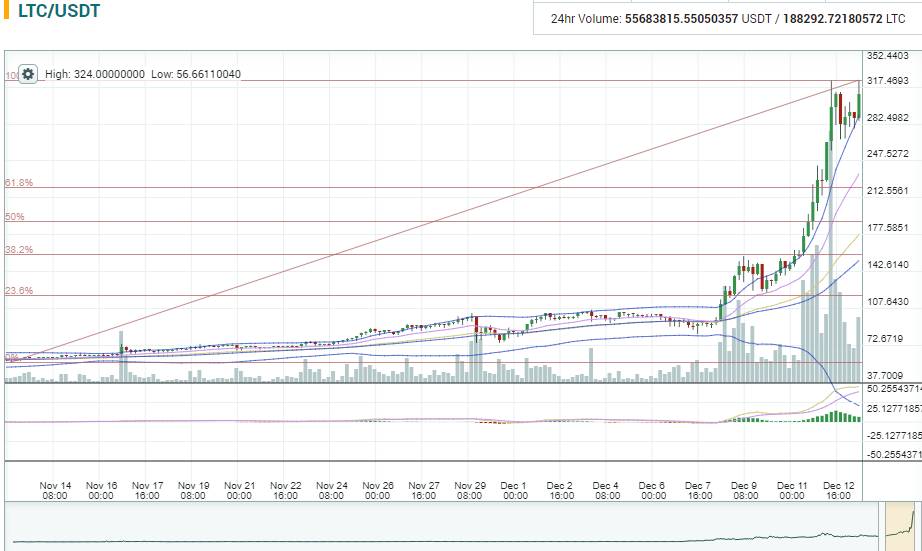This screenshot has width=922, height=551.
Task: Click the Dec 12 16:00 time axis label
Action: 838,490
